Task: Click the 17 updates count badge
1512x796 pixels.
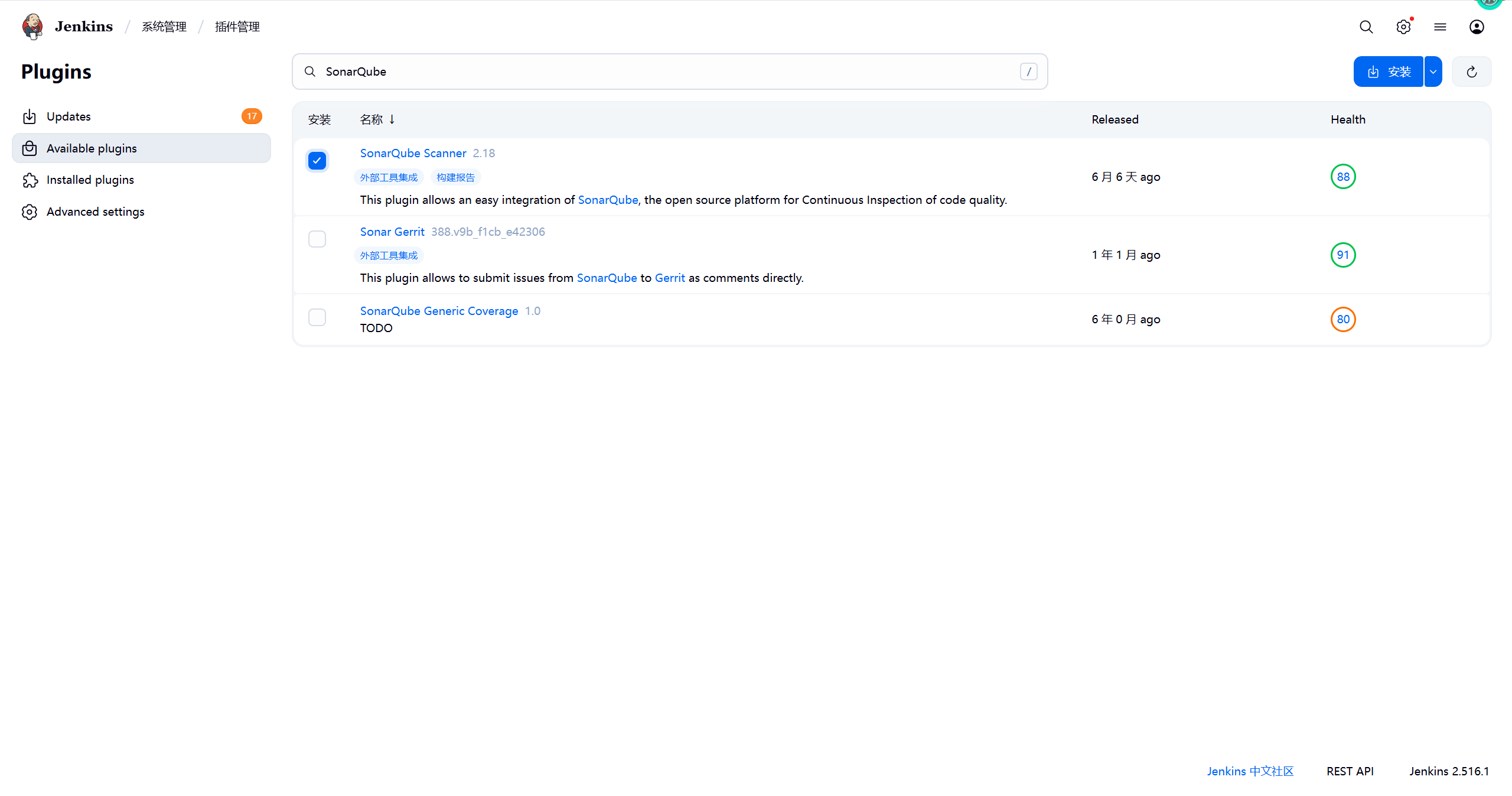Action: point(252,116)
